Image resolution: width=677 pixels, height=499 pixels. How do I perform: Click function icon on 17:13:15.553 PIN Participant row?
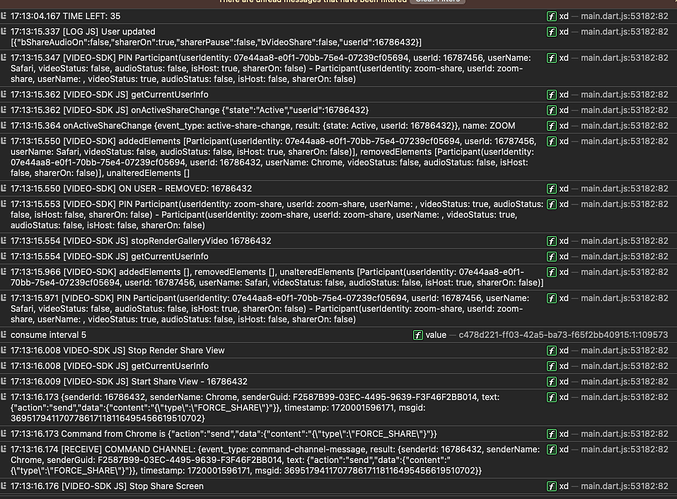click(551, 204)
